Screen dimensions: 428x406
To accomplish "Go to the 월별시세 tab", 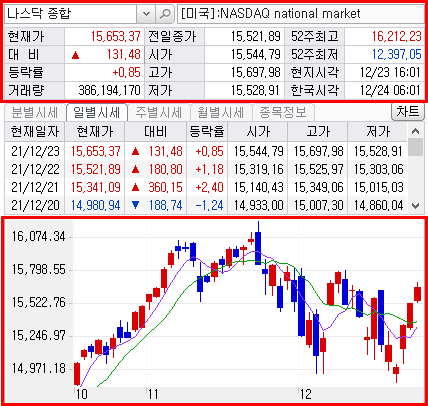I will (x=220, y=112).
